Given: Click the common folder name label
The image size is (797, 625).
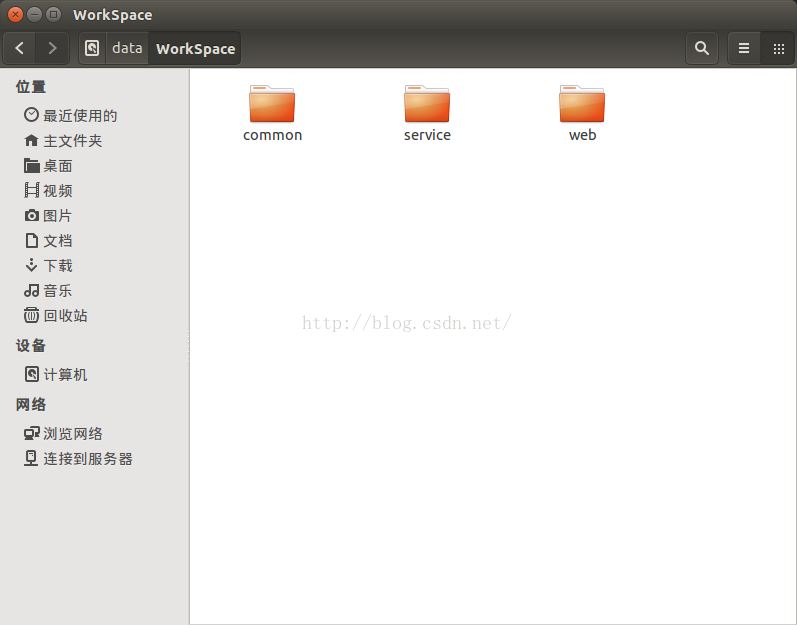Looking at the screenshot, I should [272, 135].
